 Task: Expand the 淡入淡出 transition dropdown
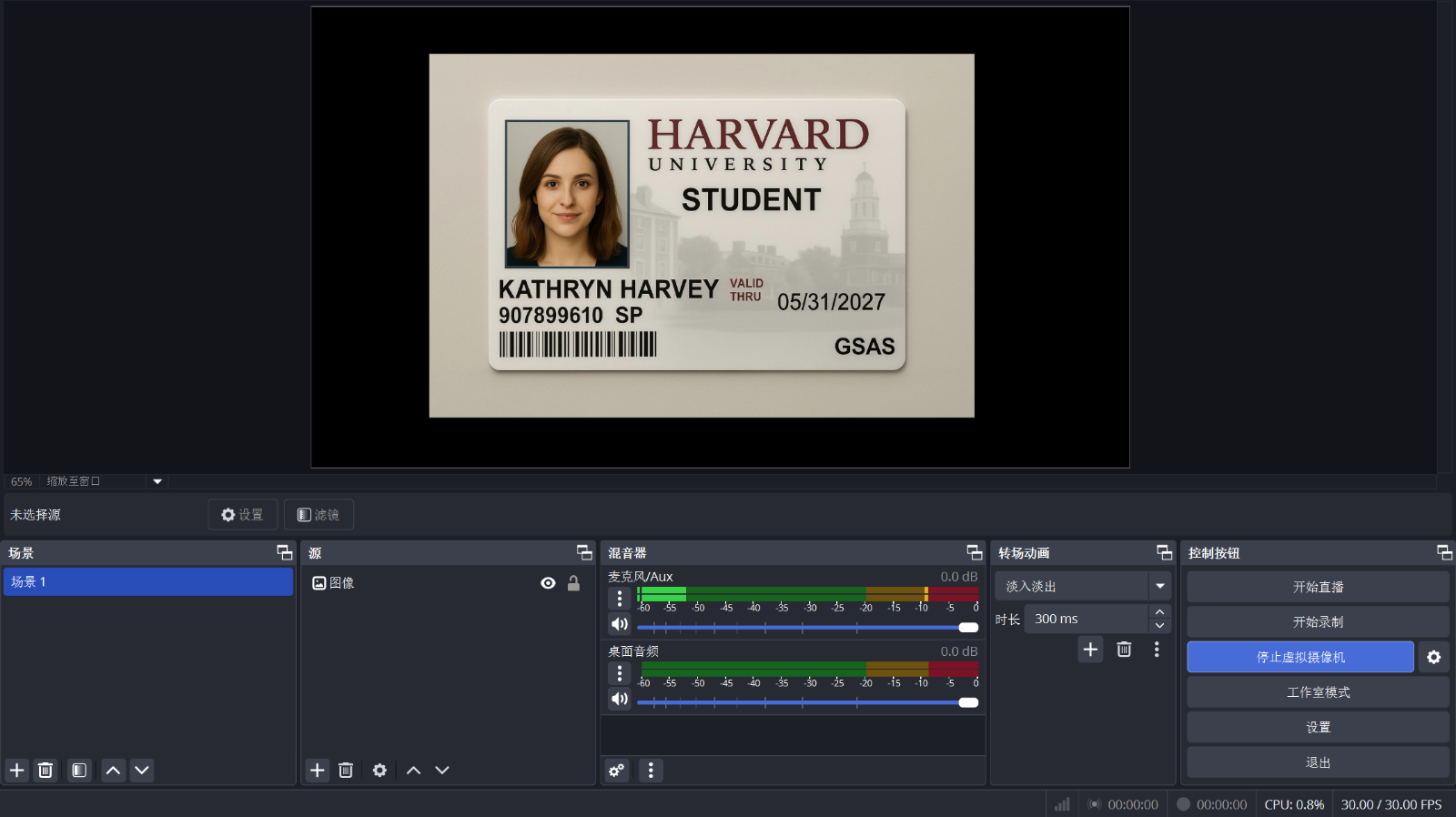pyautogui.click(x=1159, y=587)
